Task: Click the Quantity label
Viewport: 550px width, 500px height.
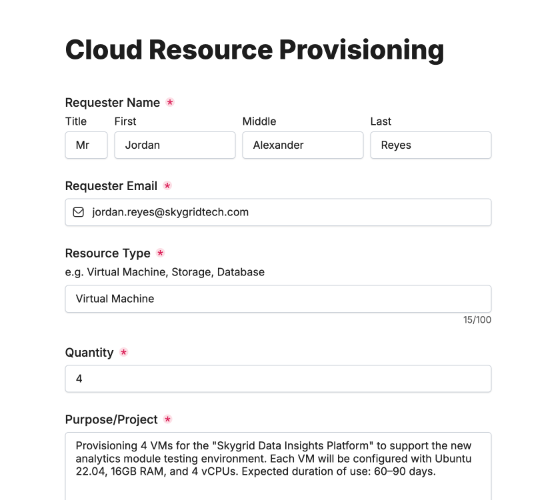Action: click(89, 353)
